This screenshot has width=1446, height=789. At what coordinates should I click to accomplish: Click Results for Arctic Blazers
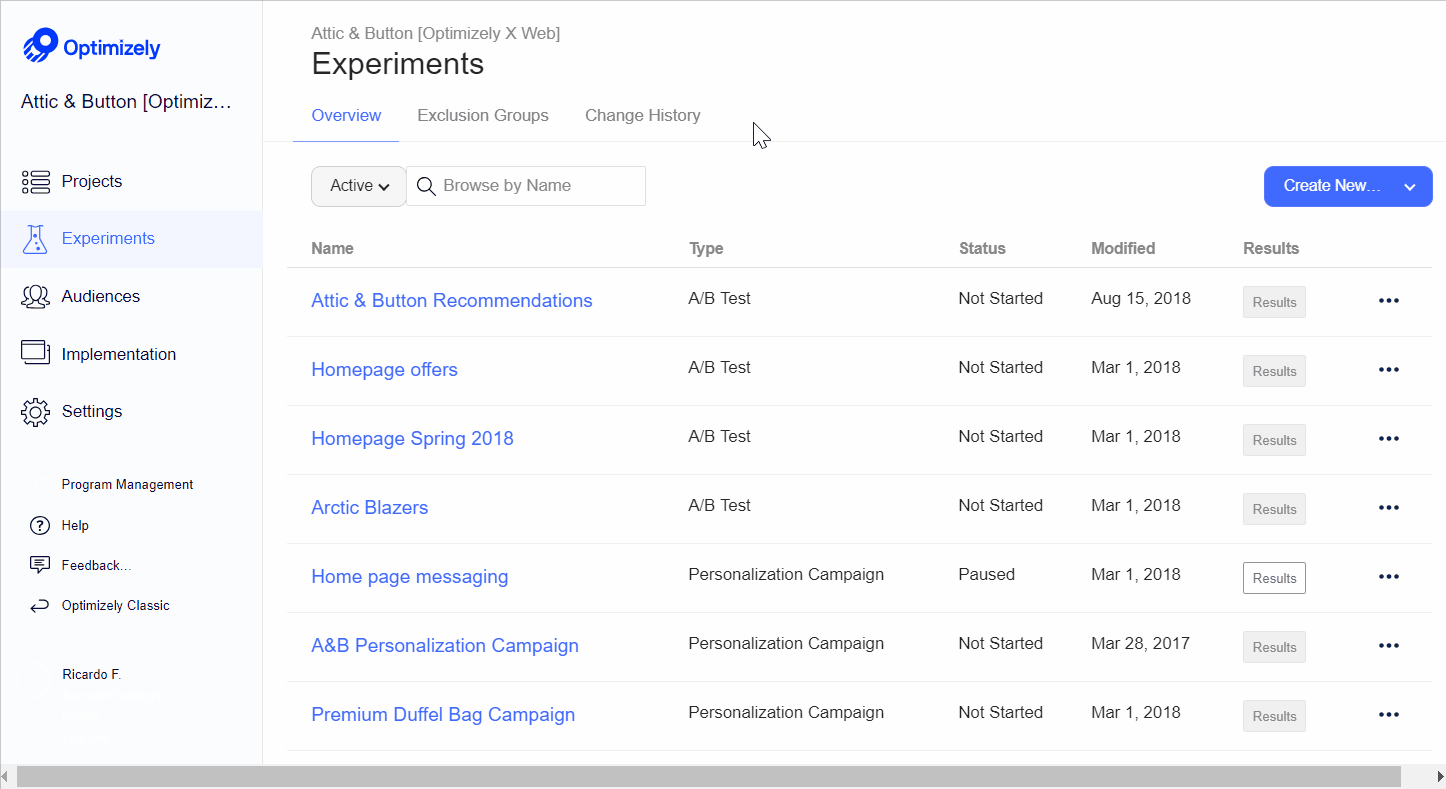point(1274,509)
